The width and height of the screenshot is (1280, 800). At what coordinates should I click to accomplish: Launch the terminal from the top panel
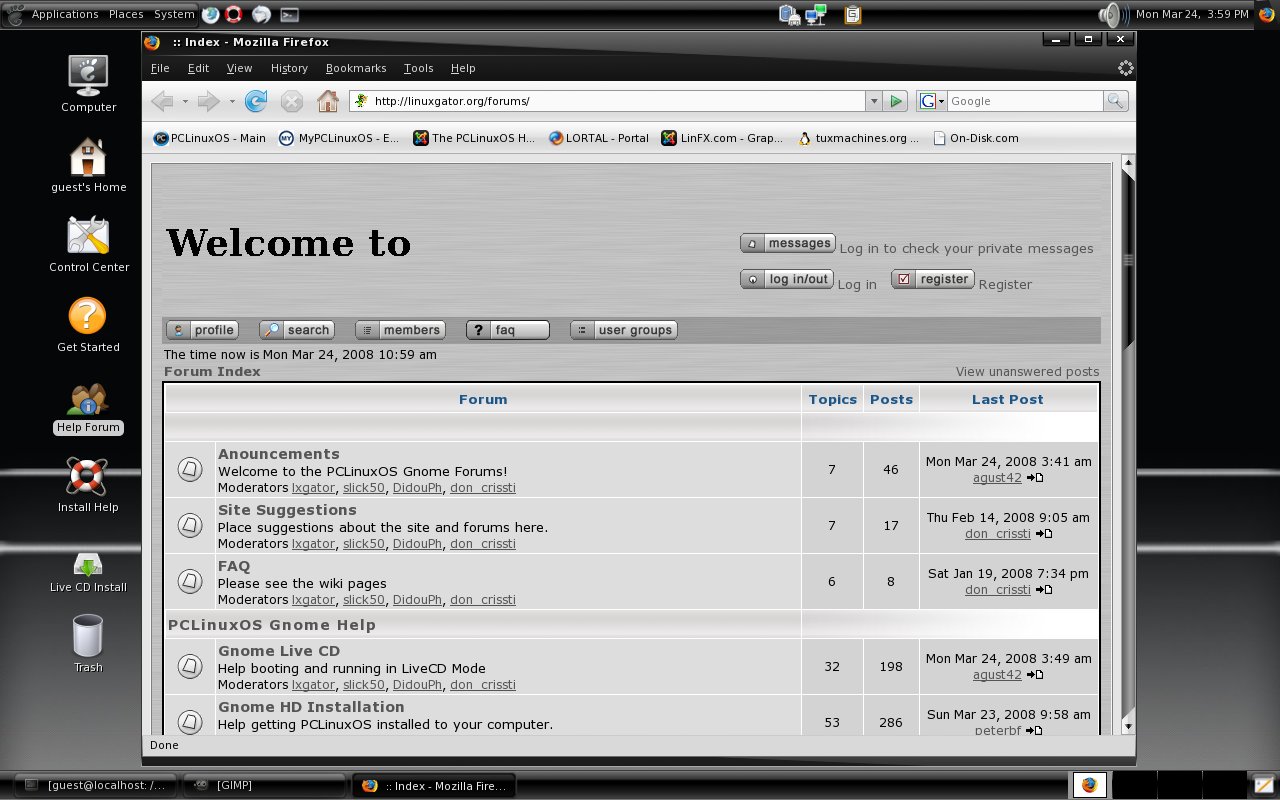point(289,14)
